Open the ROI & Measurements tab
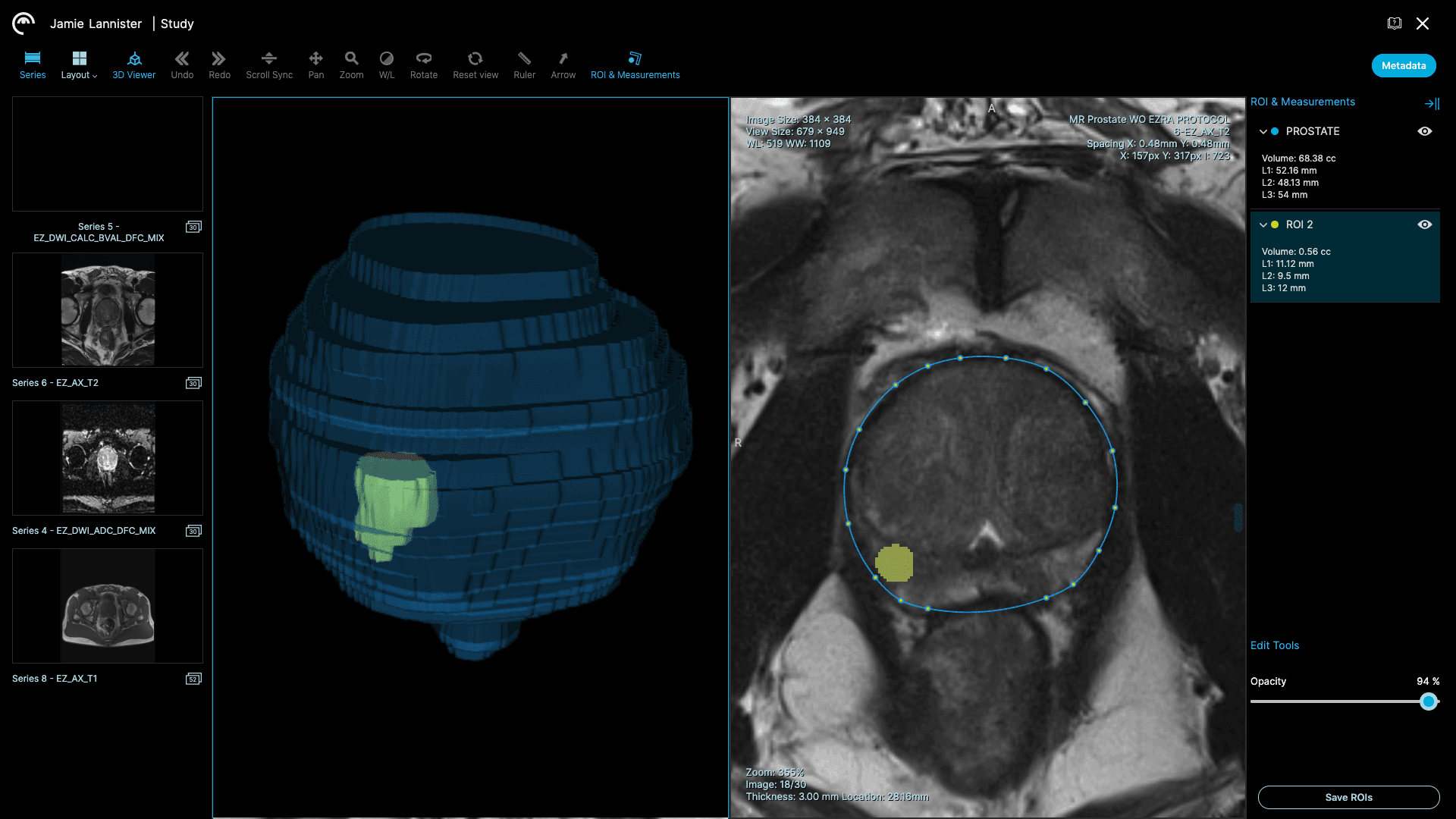 pyautogui.click(x=635, y=64)
